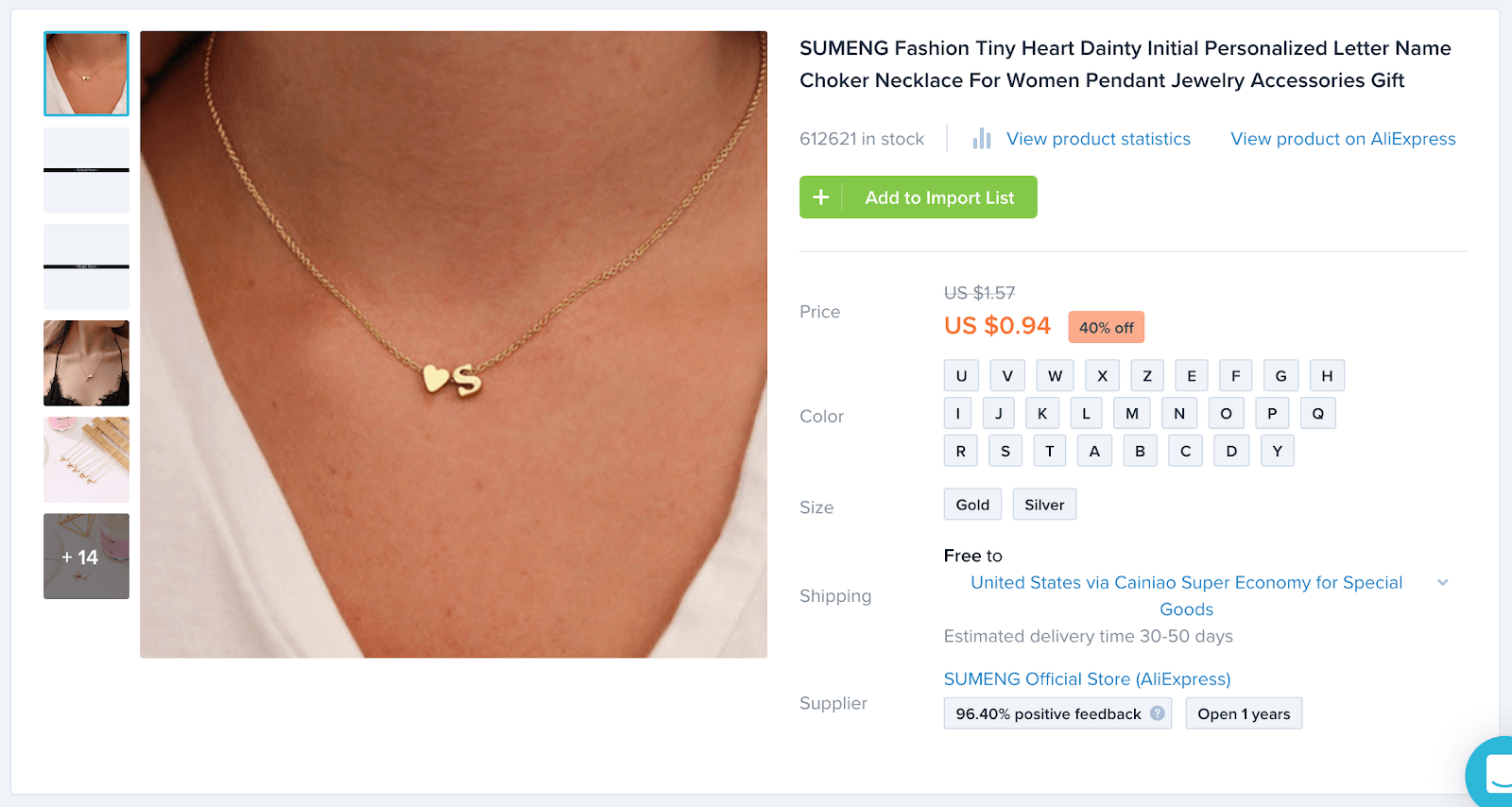The width and height of the screenshot is (1512, 807).
Task: Open View product on AliExpress link
Action: (1343, 139)
